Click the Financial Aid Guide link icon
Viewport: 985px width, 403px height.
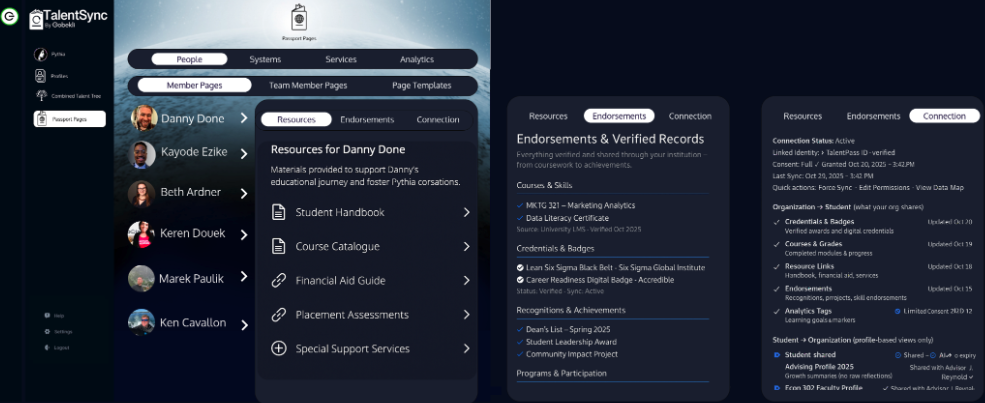point(279,281)
